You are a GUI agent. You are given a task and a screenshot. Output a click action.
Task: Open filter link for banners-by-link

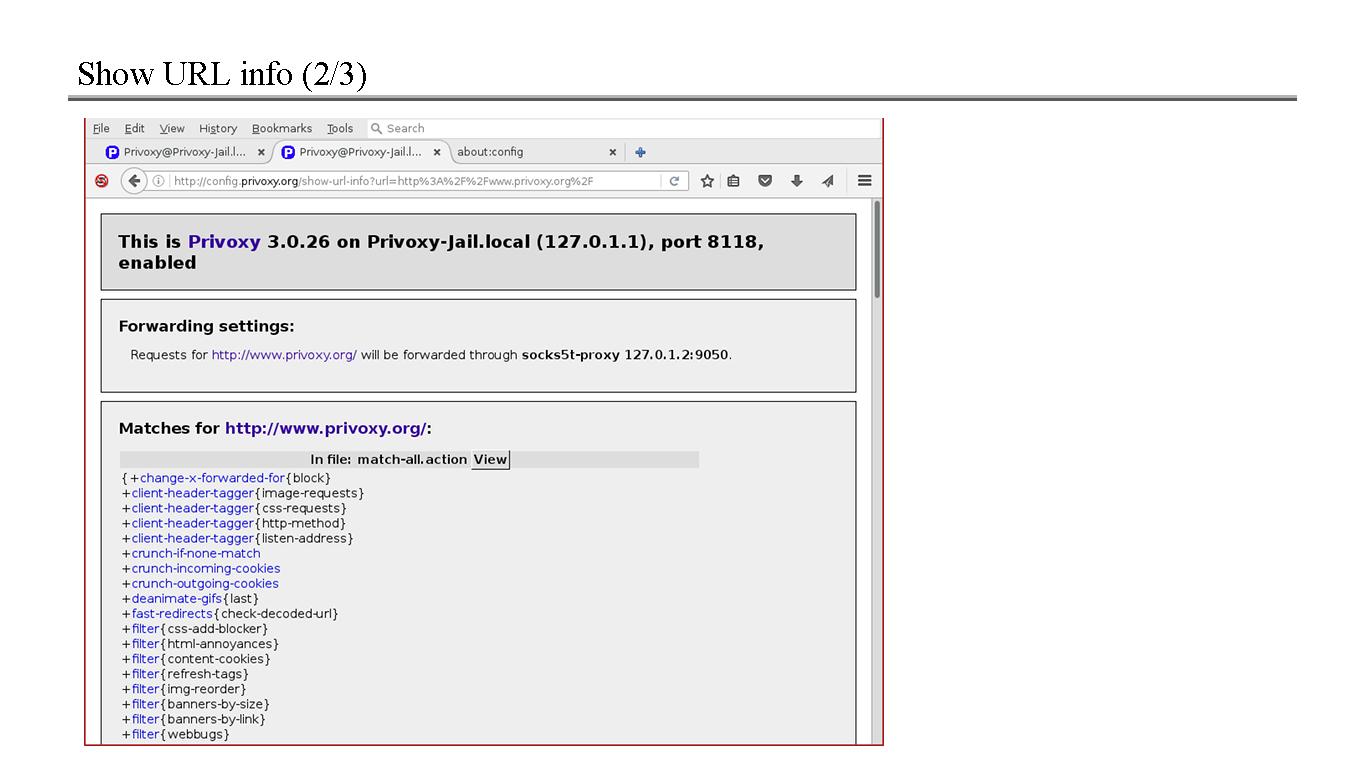[x=146, y=719]
